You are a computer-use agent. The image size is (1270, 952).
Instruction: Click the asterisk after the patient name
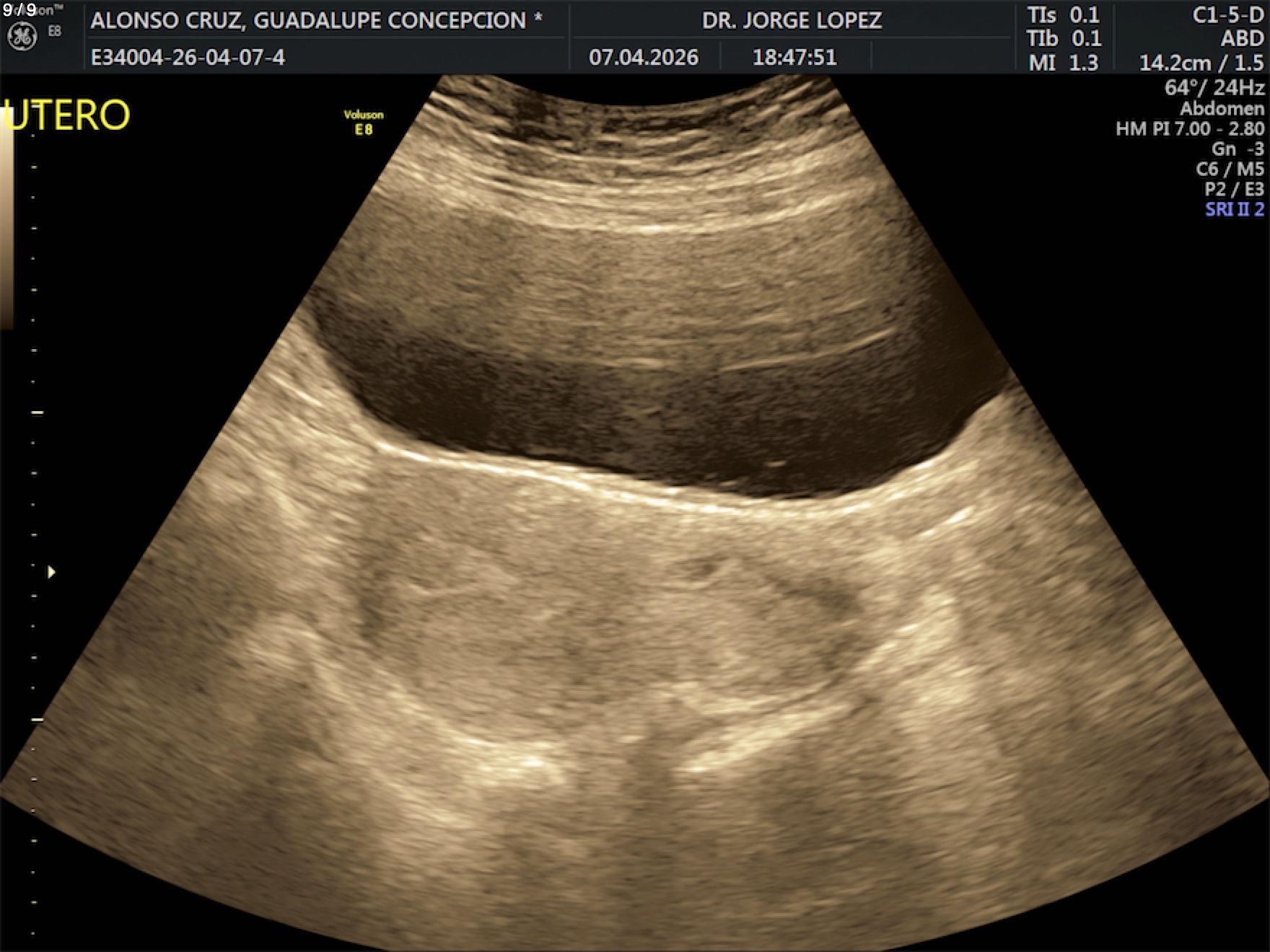click(538, 19)
